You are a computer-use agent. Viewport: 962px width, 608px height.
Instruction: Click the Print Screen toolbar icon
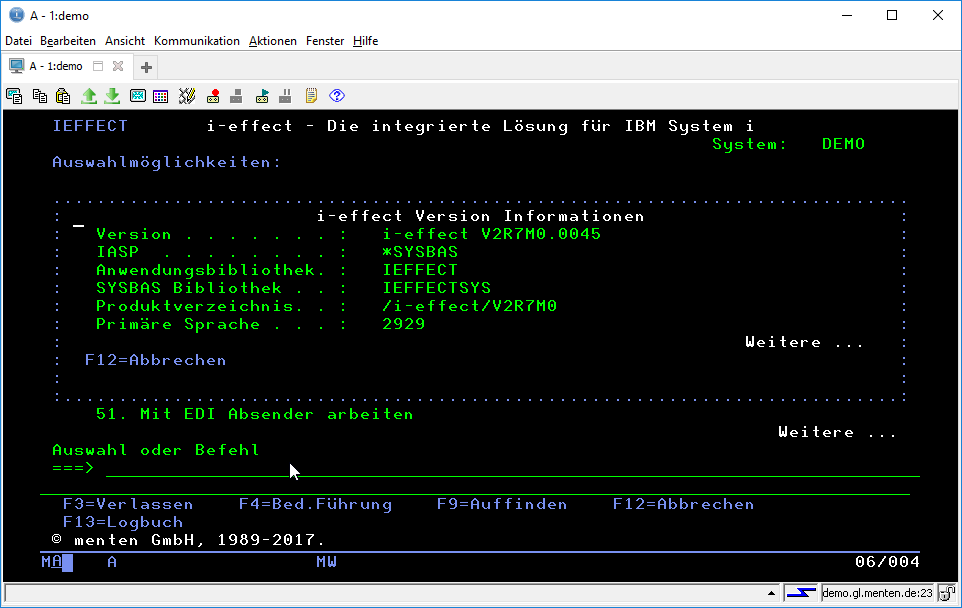point(14,96)
